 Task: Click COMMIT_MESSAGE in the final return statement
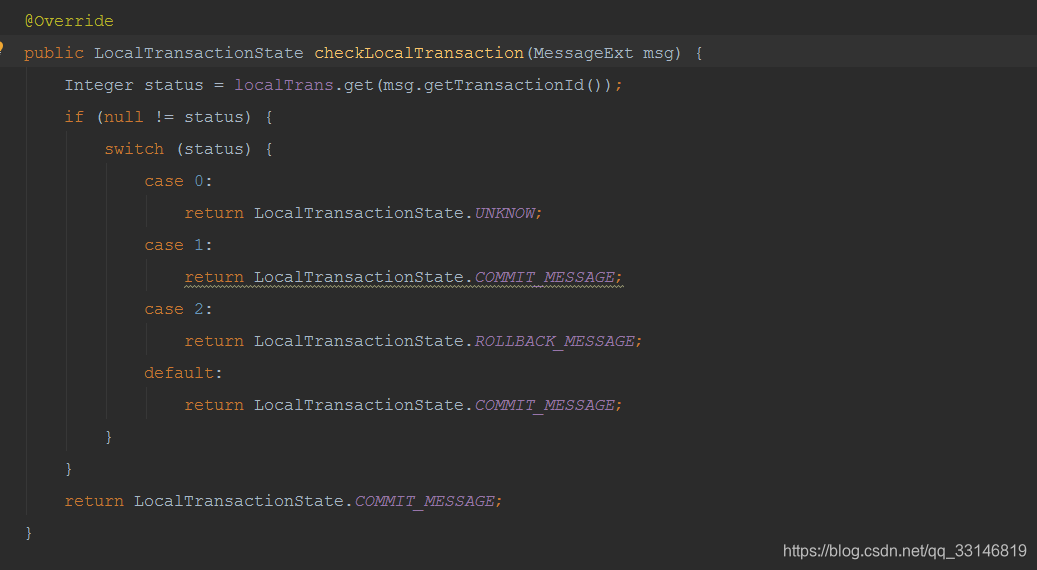coord(425,501)
